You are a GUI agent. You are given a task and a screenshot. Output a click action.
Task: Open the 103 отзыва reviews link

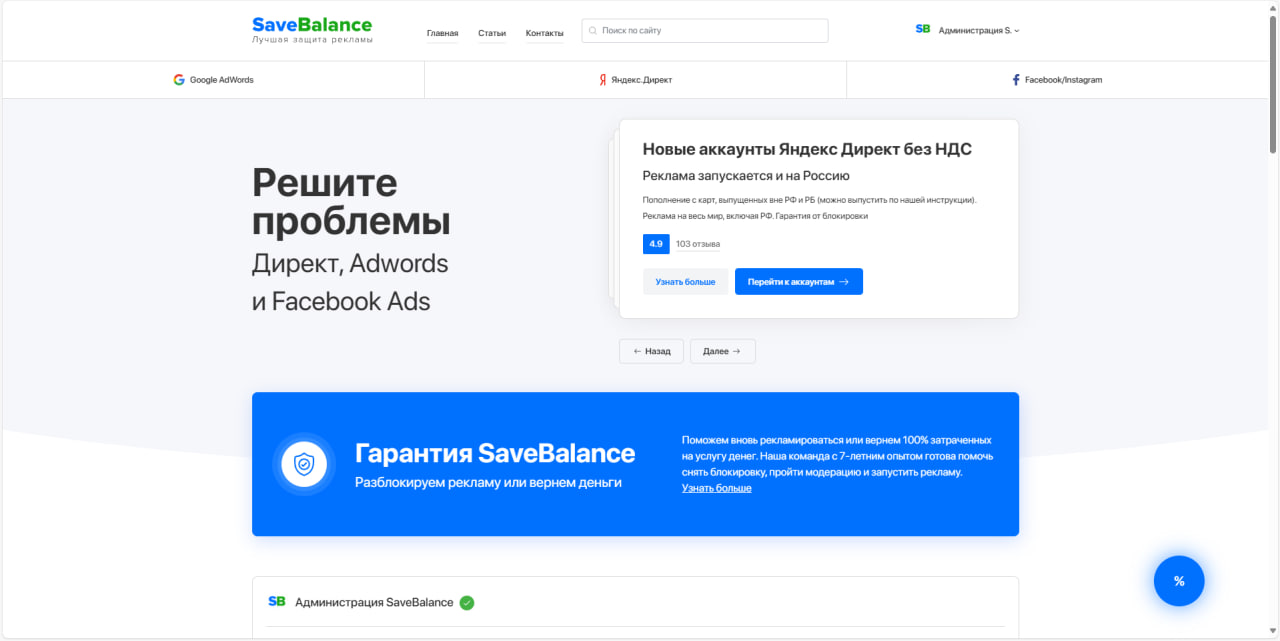[698, 244]
